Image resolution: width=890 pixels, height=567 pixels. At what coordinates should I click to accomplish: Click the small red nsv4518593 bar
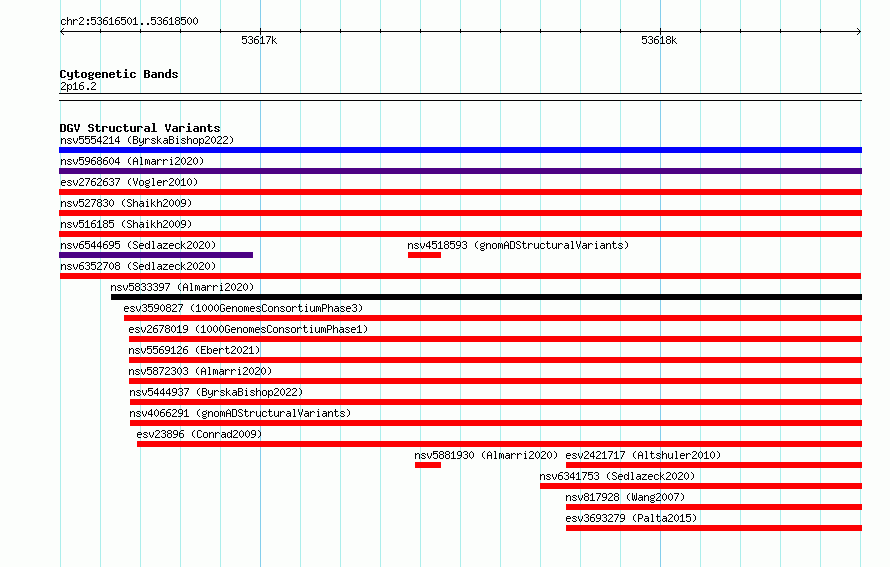(x=424, y=255)
